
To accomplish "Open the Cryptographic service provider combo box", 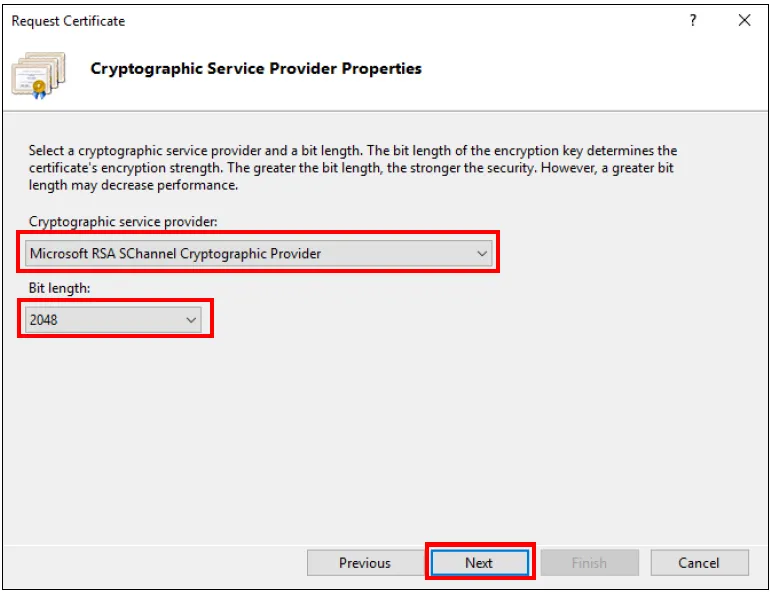I will click(259, 254).
